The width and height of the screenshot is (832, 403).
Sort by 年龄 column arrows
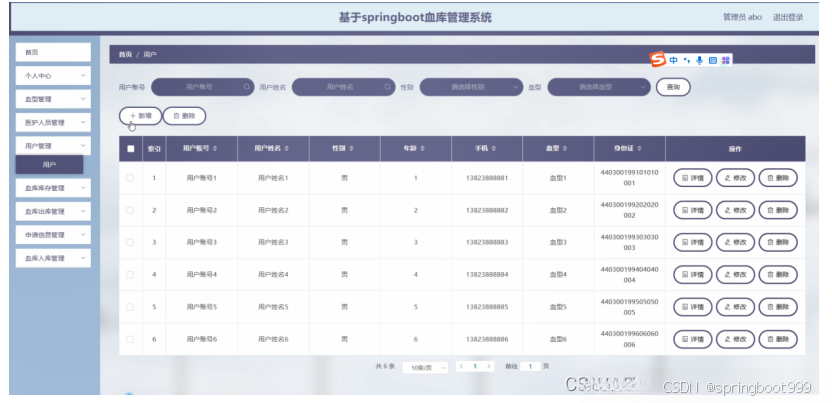point(422,149)
